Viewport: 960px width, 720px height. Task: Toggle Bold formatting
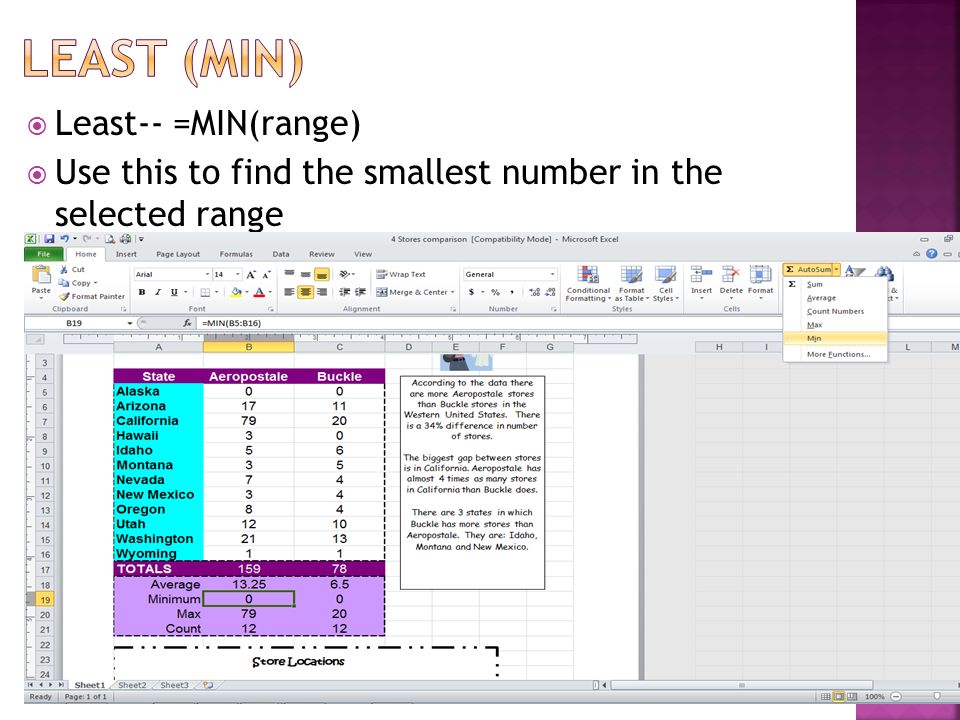pos(142,293)
